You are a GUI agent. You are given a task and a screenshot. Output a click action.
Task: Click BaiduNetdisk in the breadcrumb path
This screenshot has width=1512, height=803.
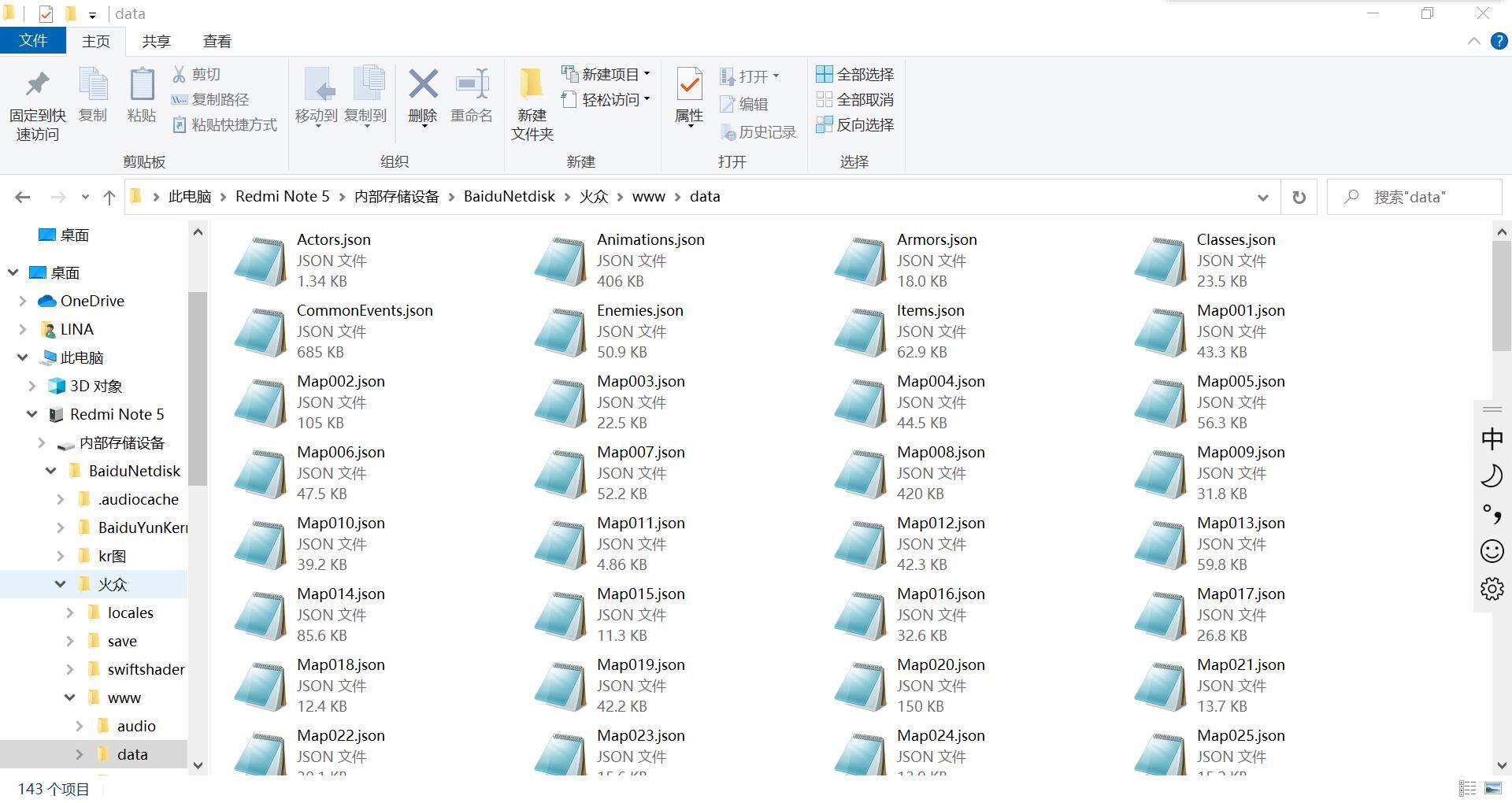[x=509, y=197]
